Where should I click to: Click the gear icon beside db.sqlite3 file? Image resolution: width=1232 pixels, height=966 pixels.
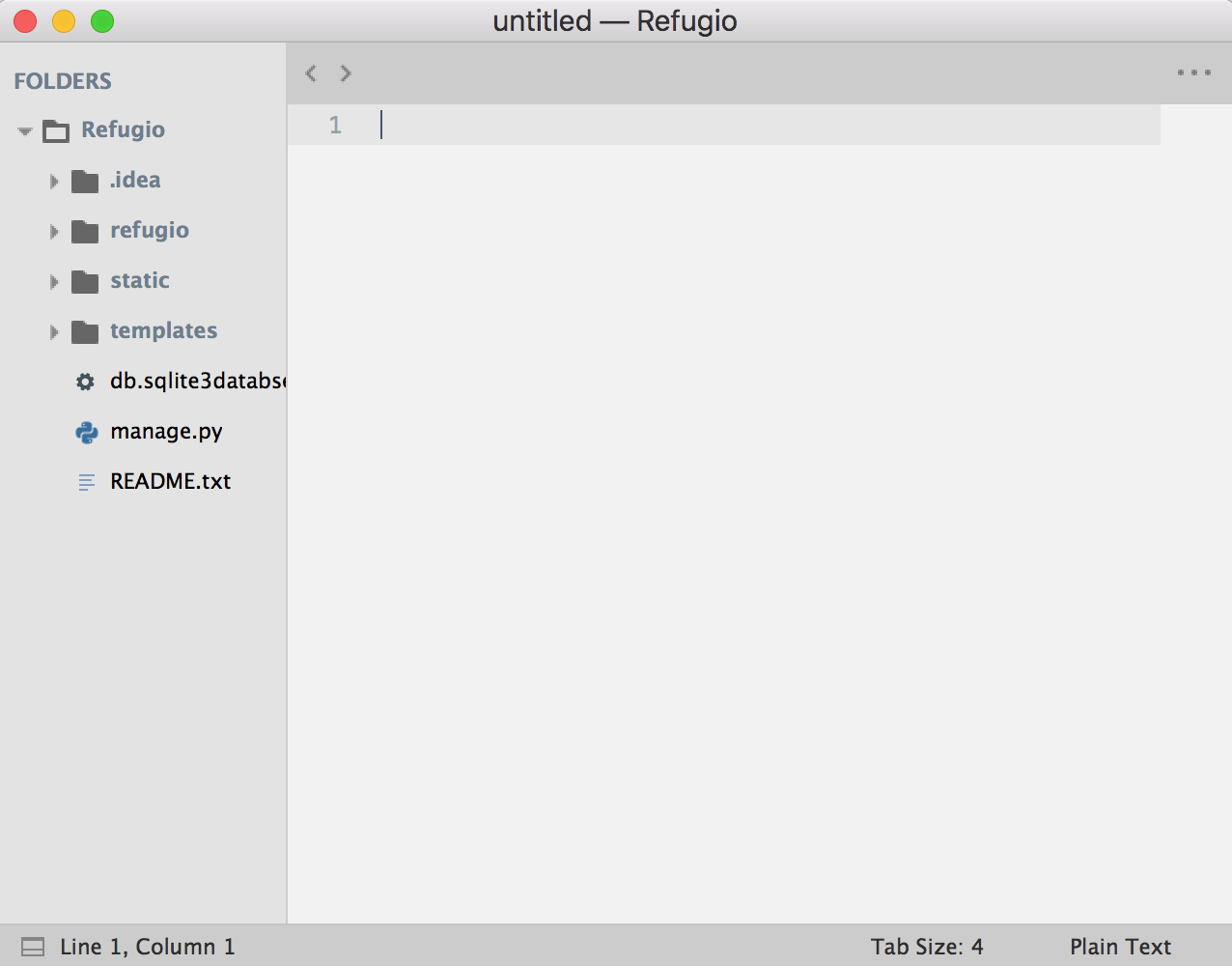click(86, 382)
